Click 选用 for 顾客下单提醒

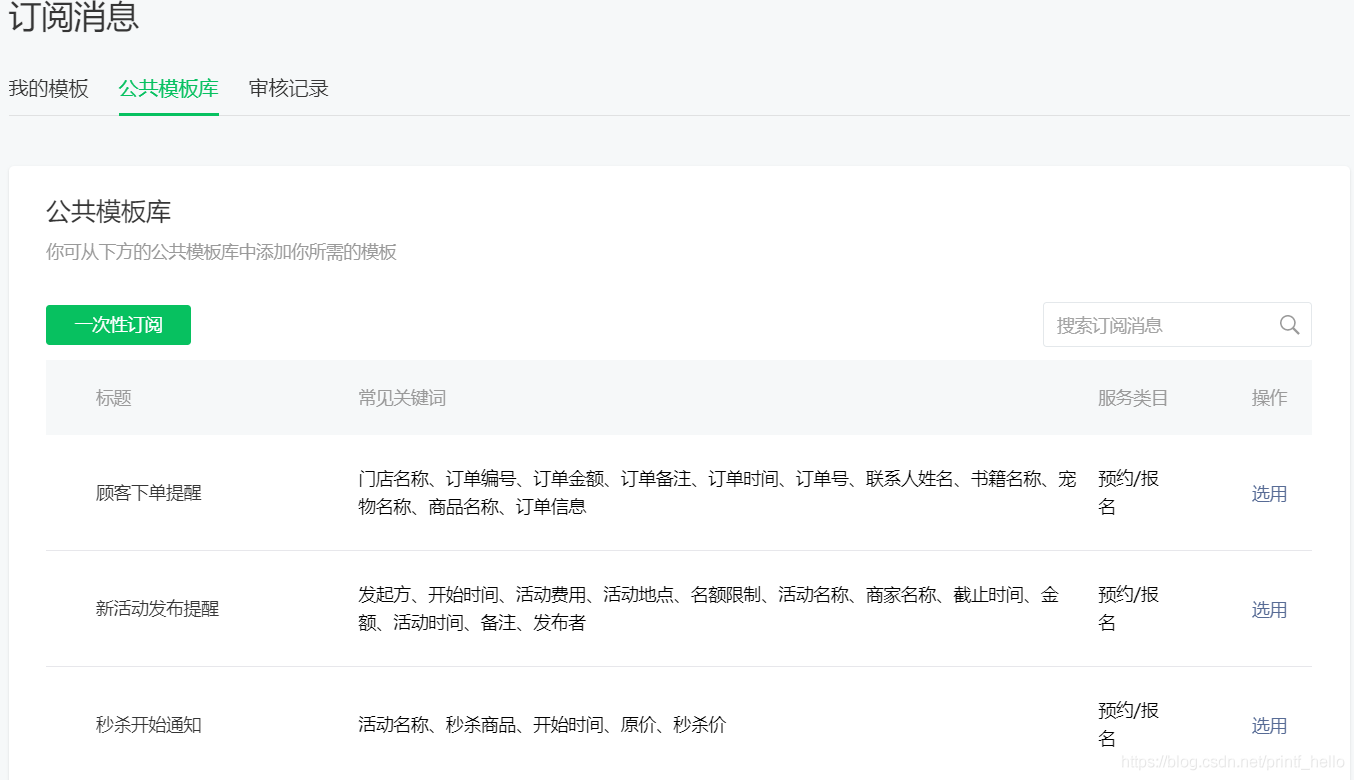(x=1269, y=493)
